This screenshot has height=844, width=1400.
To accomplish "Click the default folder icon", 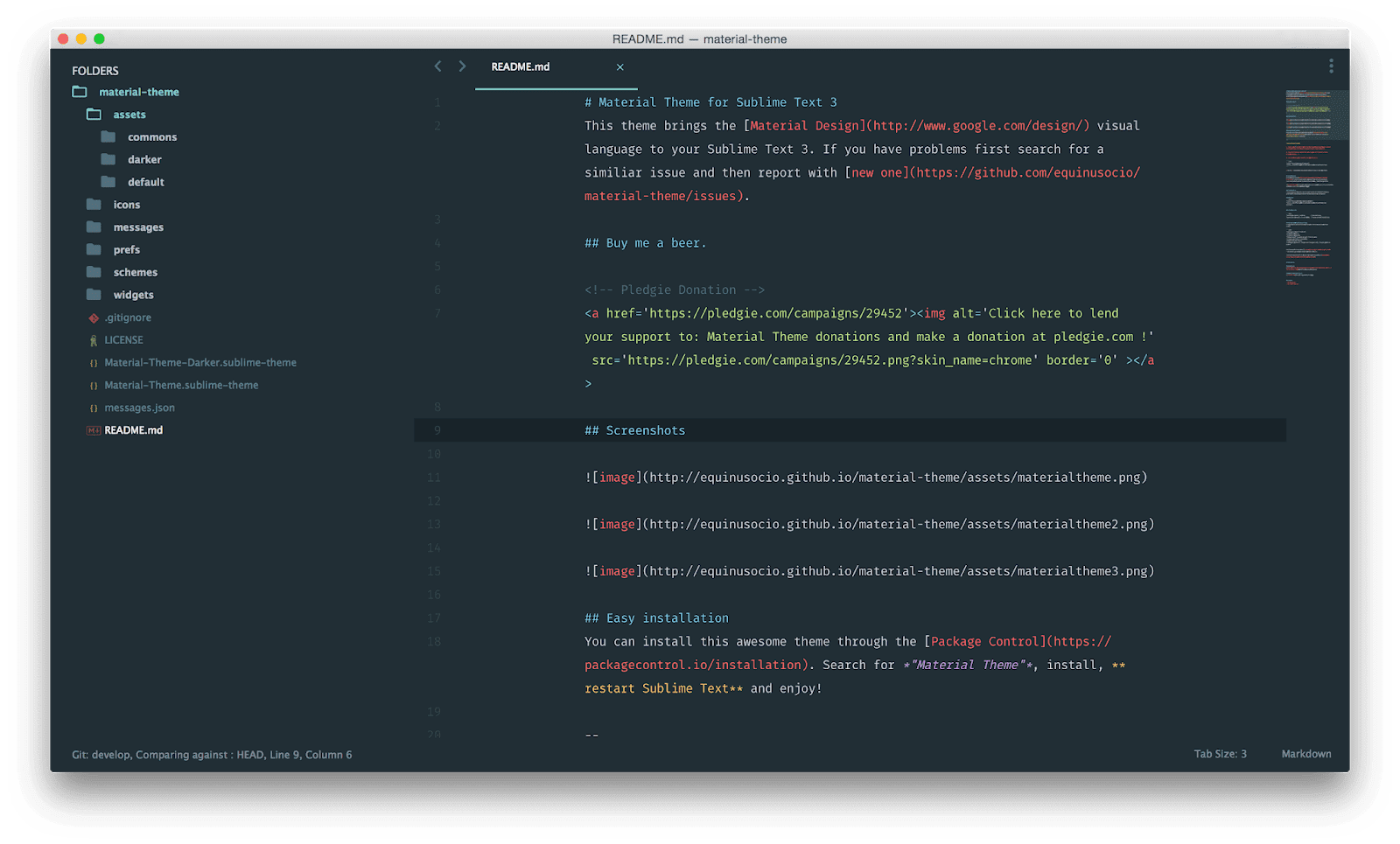I will [x=108, y=182].
